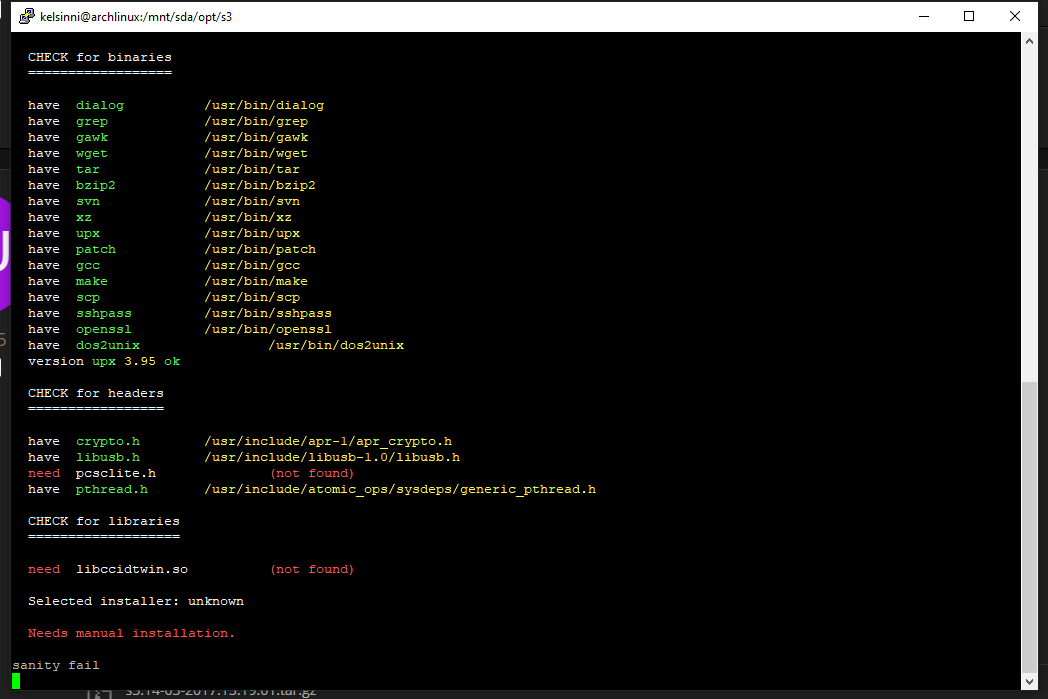Close the PuTTY terminal window
This screenshot has height=699, width=1048.
(x=1015, y=16)
